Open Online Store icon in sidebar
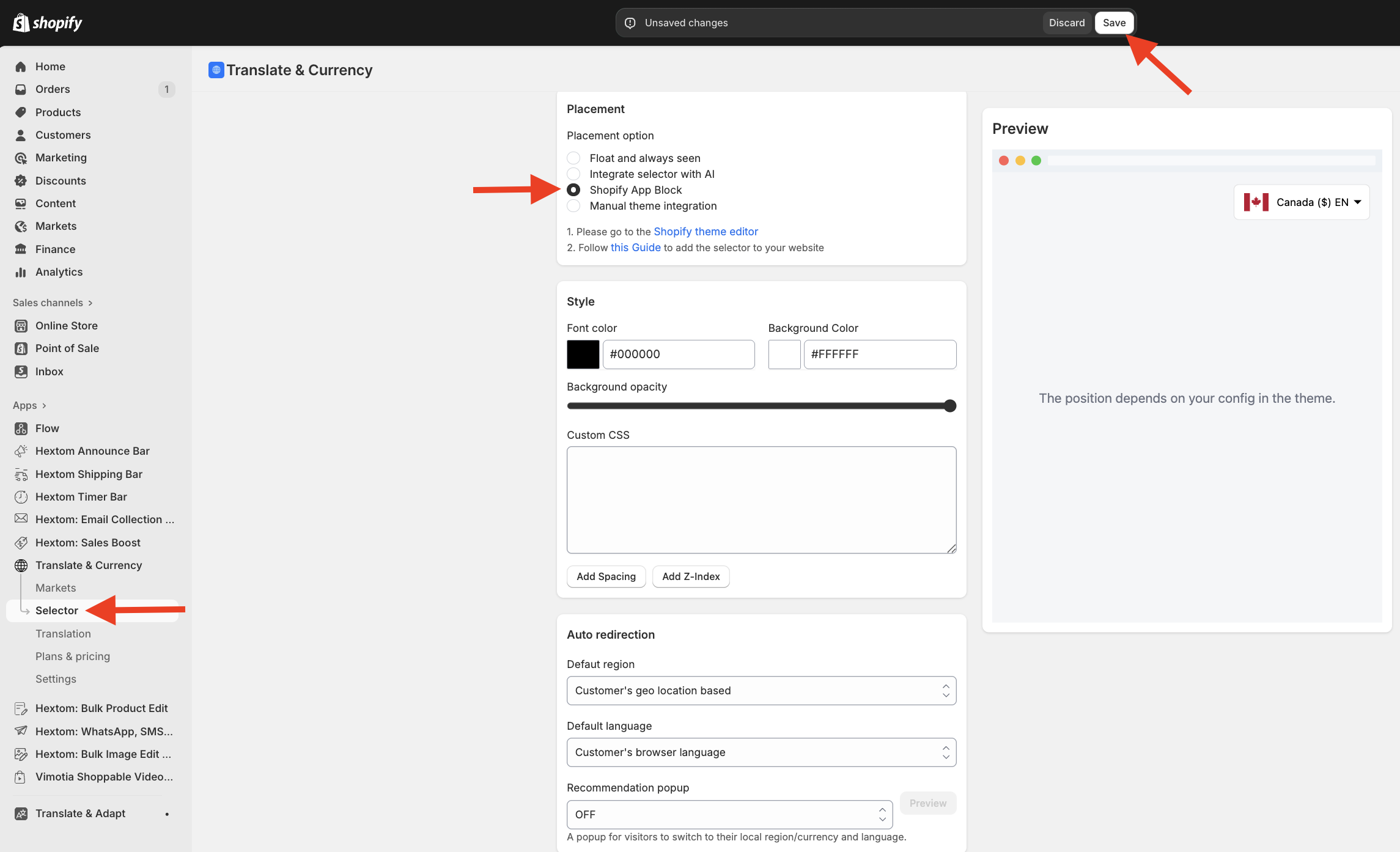This screenshot has height=852, width=1400. click(21, 326)
